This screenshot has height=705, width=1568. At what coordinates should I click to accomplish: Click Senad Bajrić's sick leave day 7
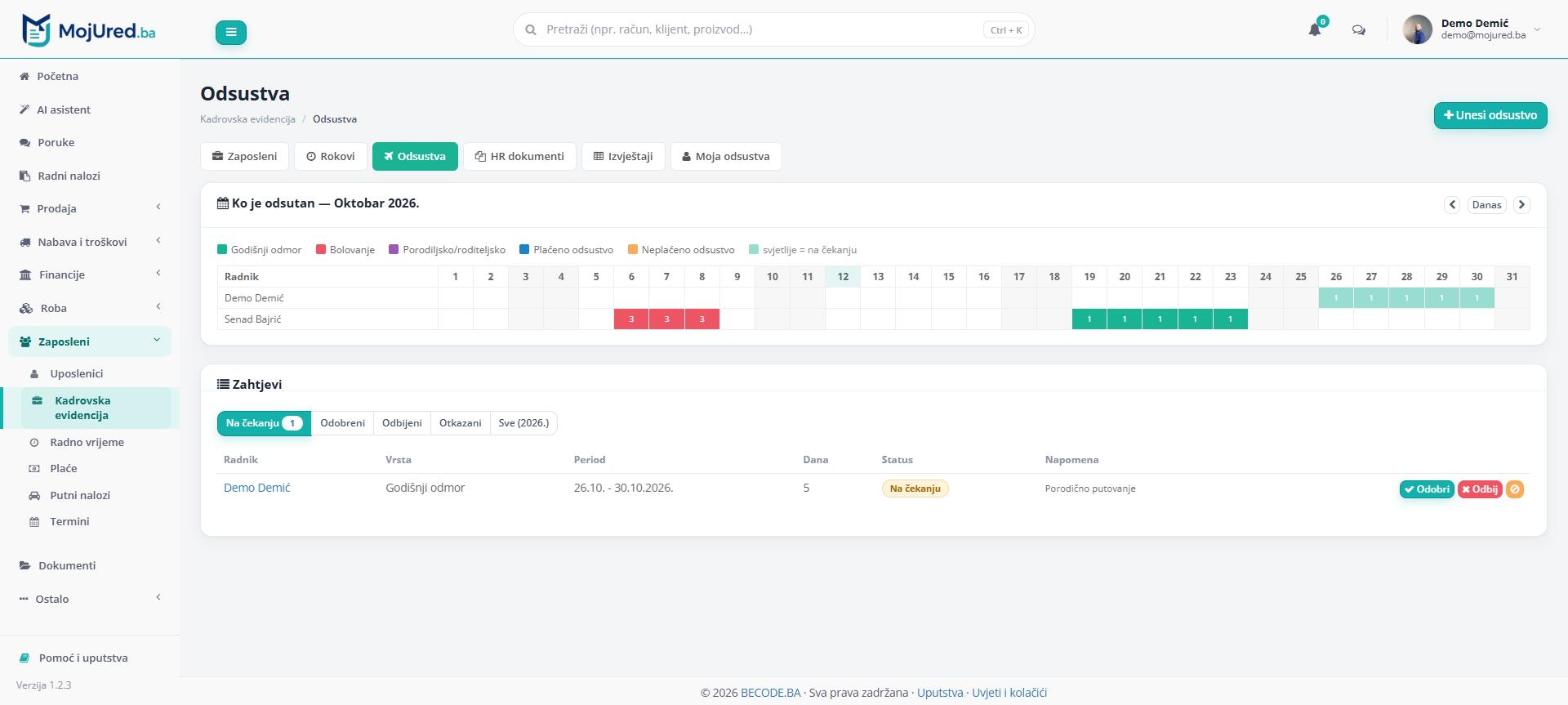pyautogui.click(x=667, y=319)
